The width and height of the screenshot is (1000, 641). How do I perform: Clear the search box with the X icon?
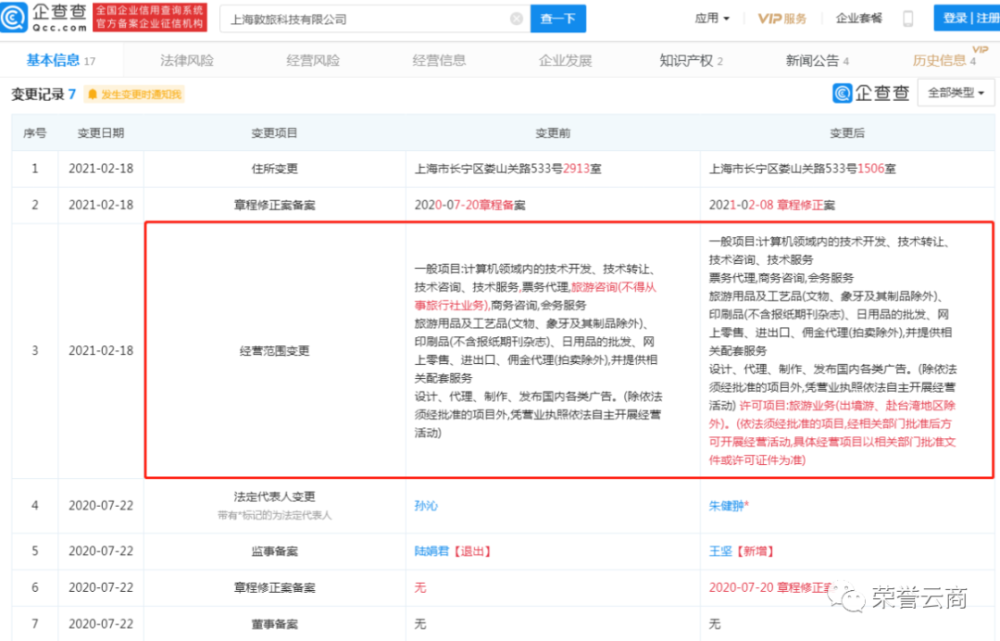(517, 19)
